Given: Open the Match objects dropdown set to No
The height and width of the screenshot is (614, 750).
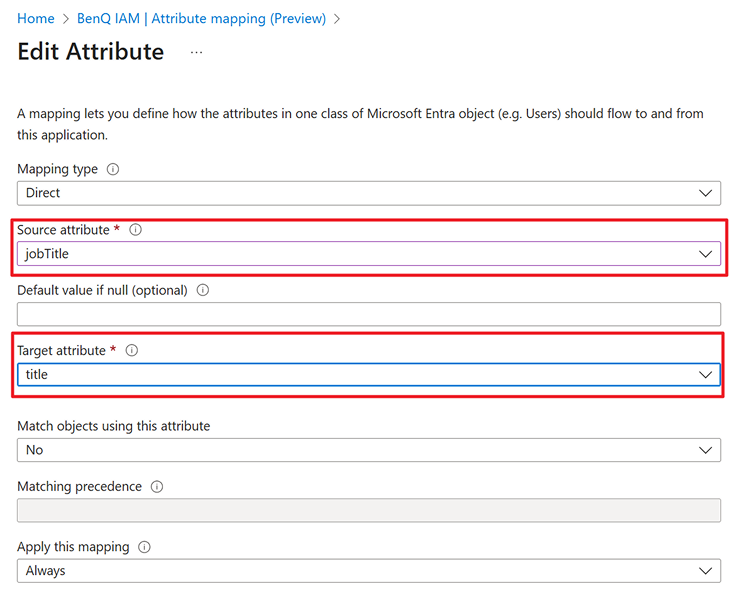Looking at the screenshot, I should 368,450.
